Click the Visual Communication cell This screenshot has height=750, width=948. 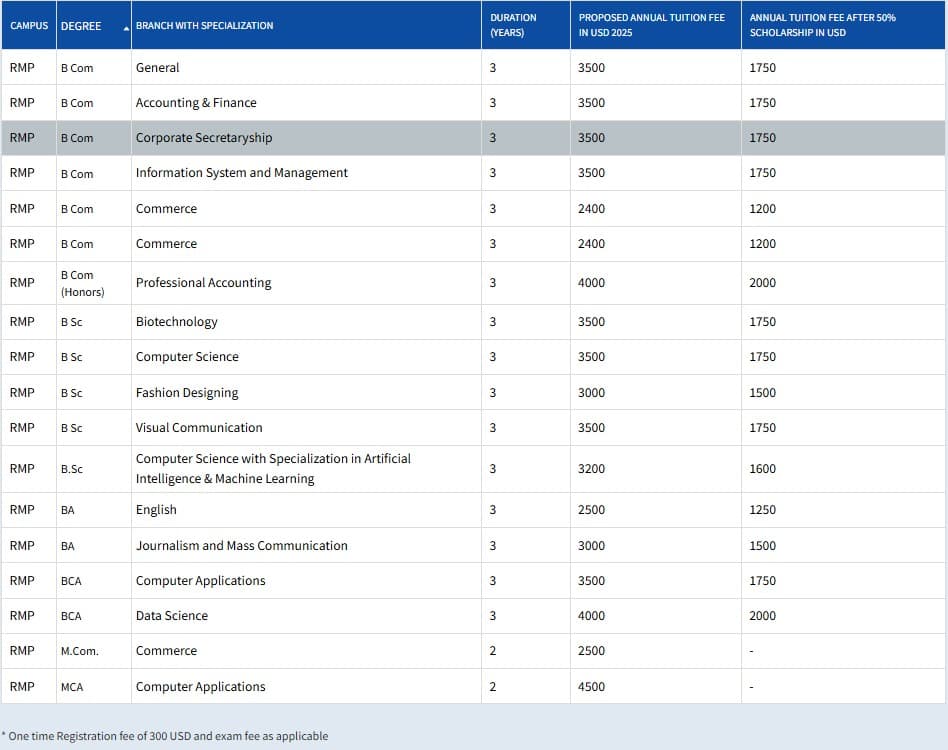(199, 428)
